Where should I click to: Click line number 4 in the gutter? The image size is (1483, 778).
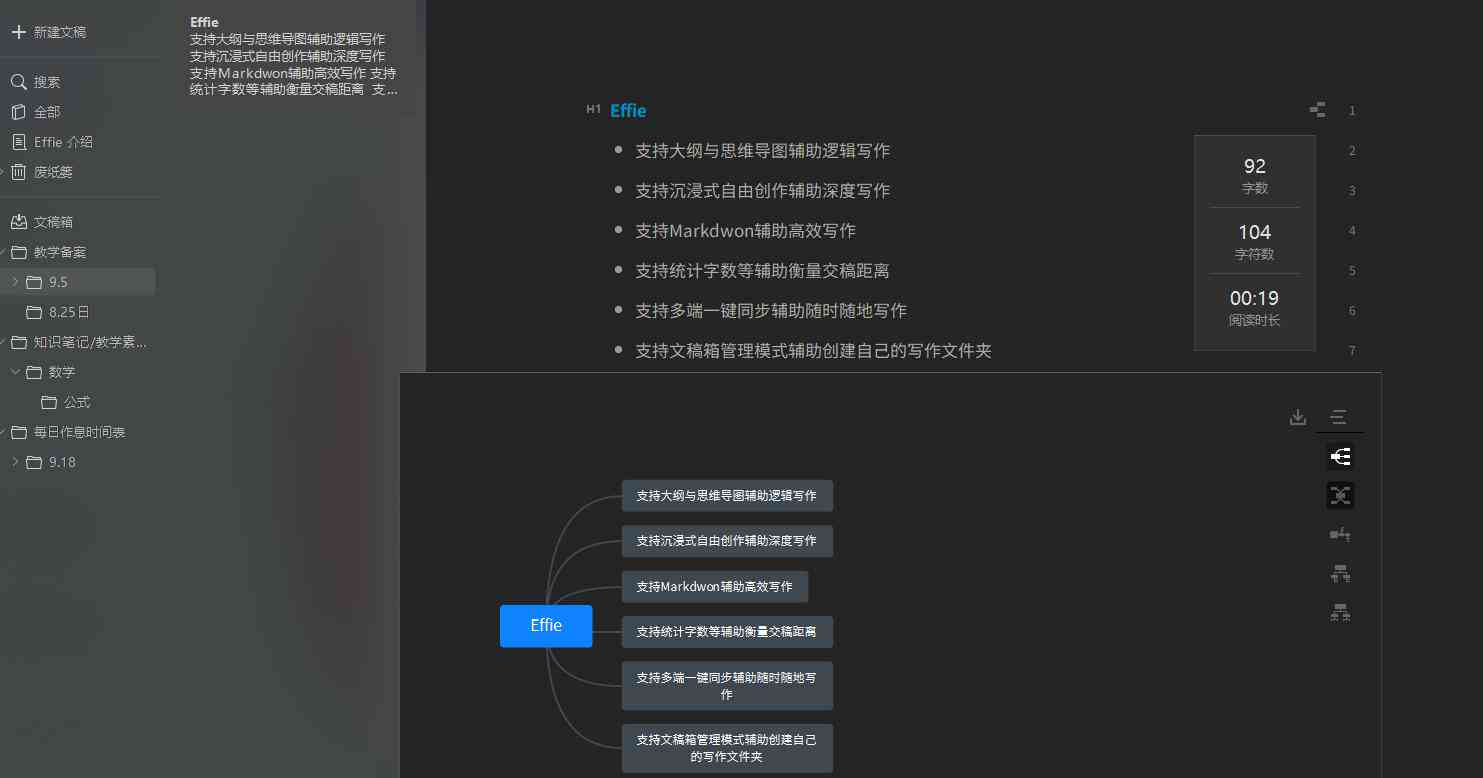coord(1352,231)
